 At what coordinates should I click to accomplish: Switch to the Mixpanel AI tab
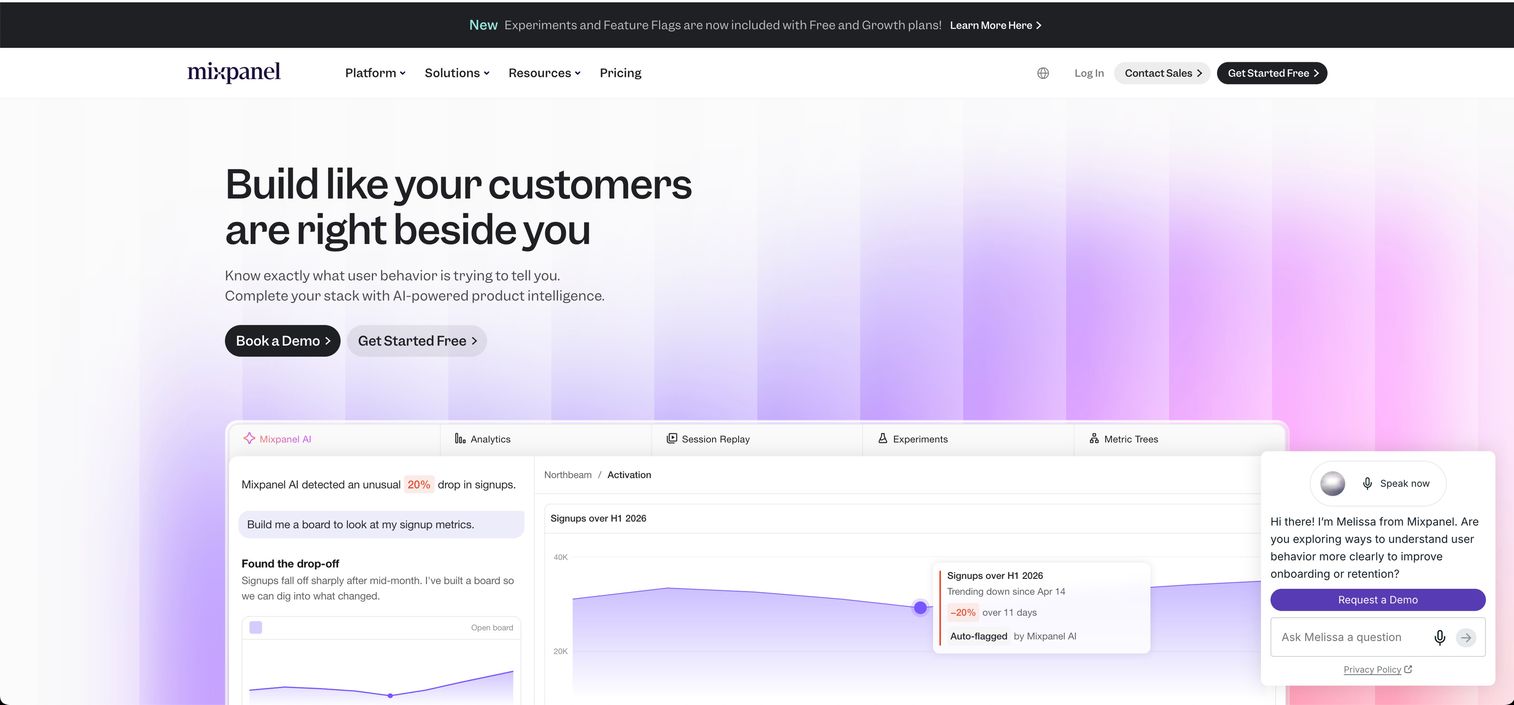(335, 439)
